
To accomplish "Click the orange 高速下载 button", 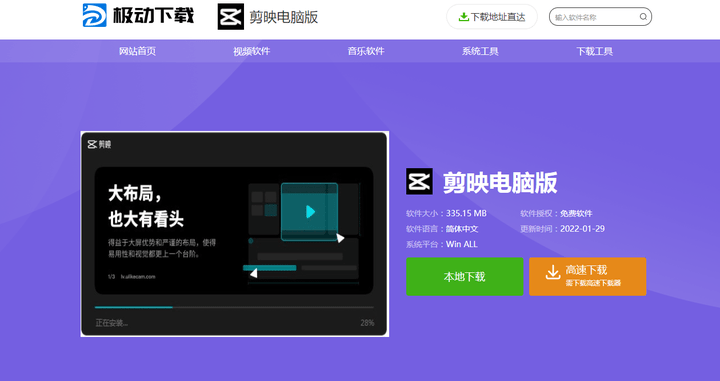I will click(x=588, y=276).
